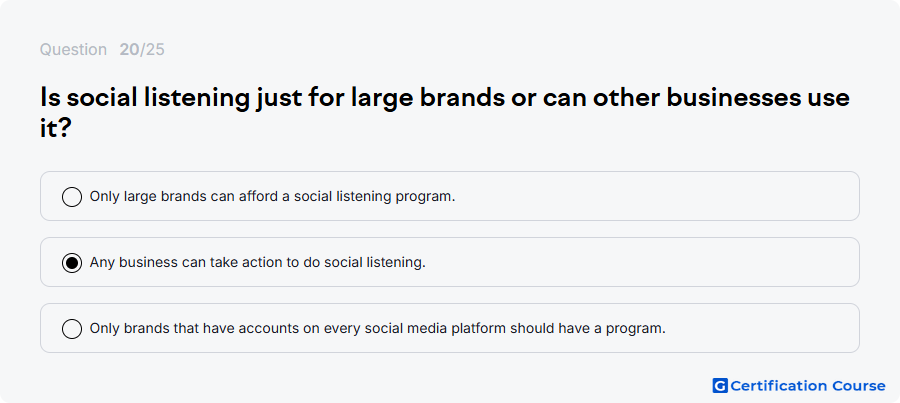The width and height of the screenshot is (900, 403).
Task: Select the filled 'Any business can take action' radio
Action: [x=72, y=263]
